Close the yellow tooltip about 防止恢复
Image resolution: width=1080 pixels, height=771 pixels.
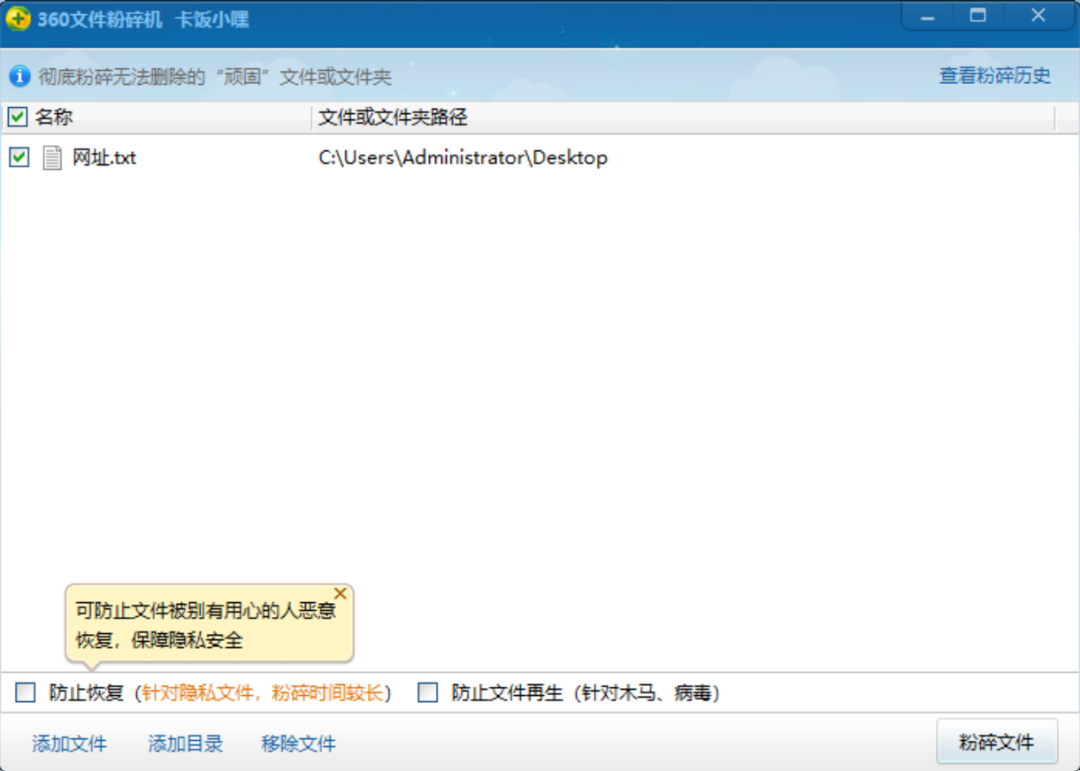[340, 593]
